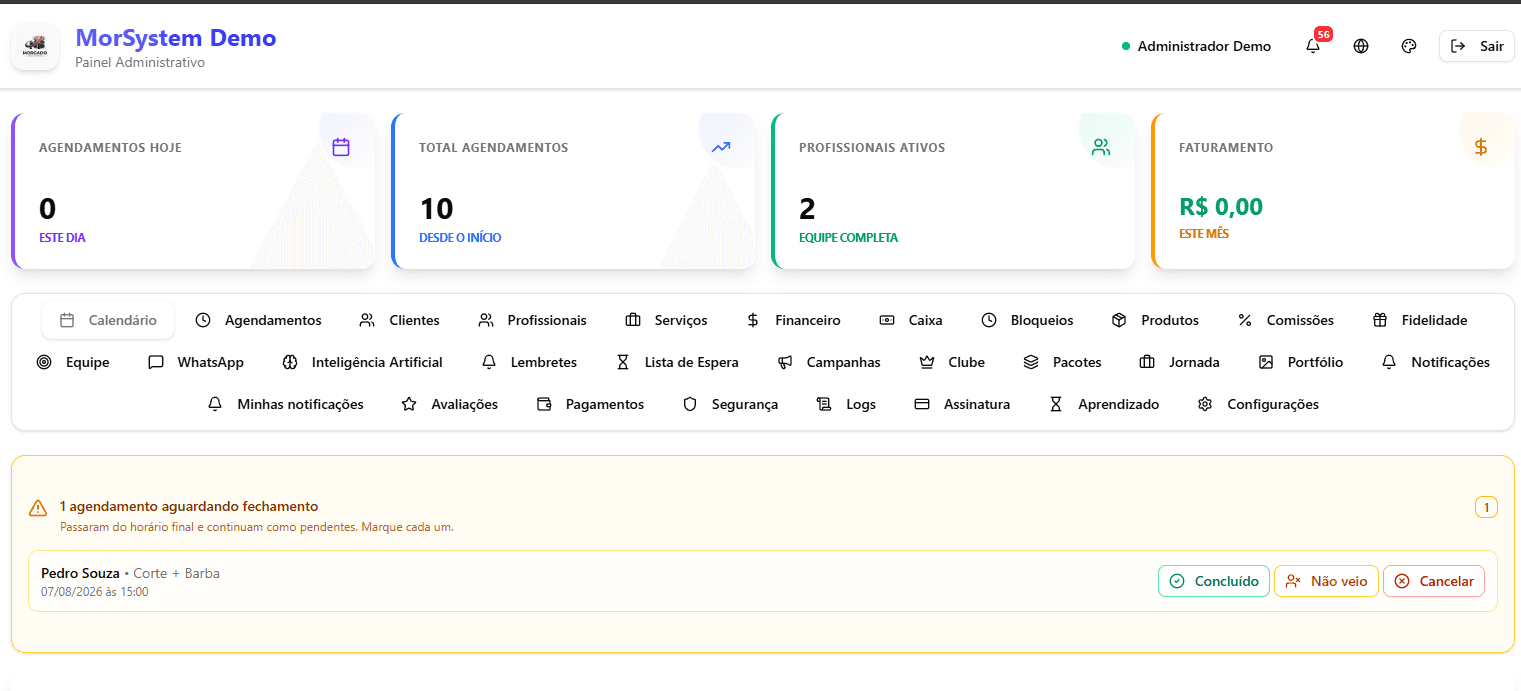Click the MorSystem logo image
The width and height of the screenshot is (1521, 691).
(x=35, y=47)
